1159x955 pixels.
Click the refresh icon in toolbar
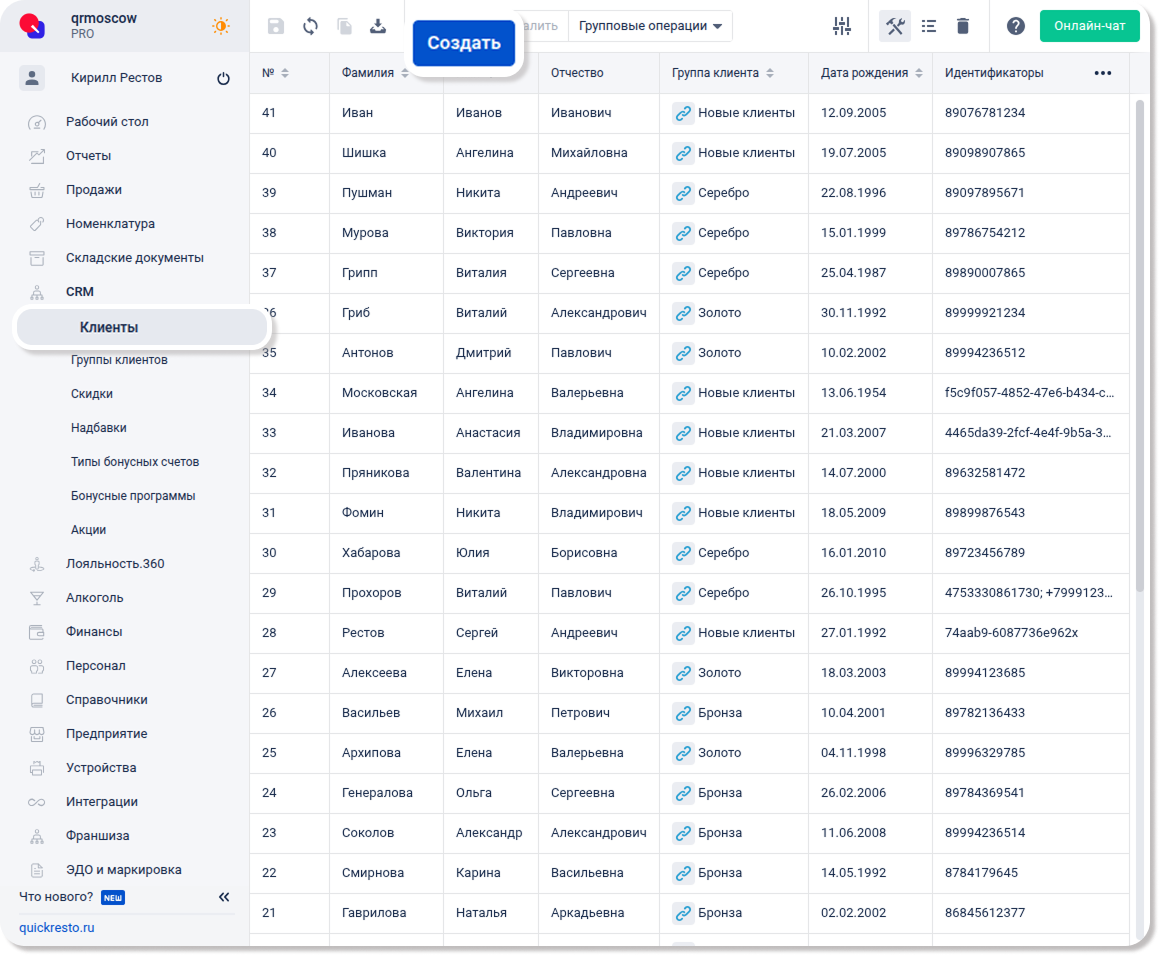[x=310, y=27]
